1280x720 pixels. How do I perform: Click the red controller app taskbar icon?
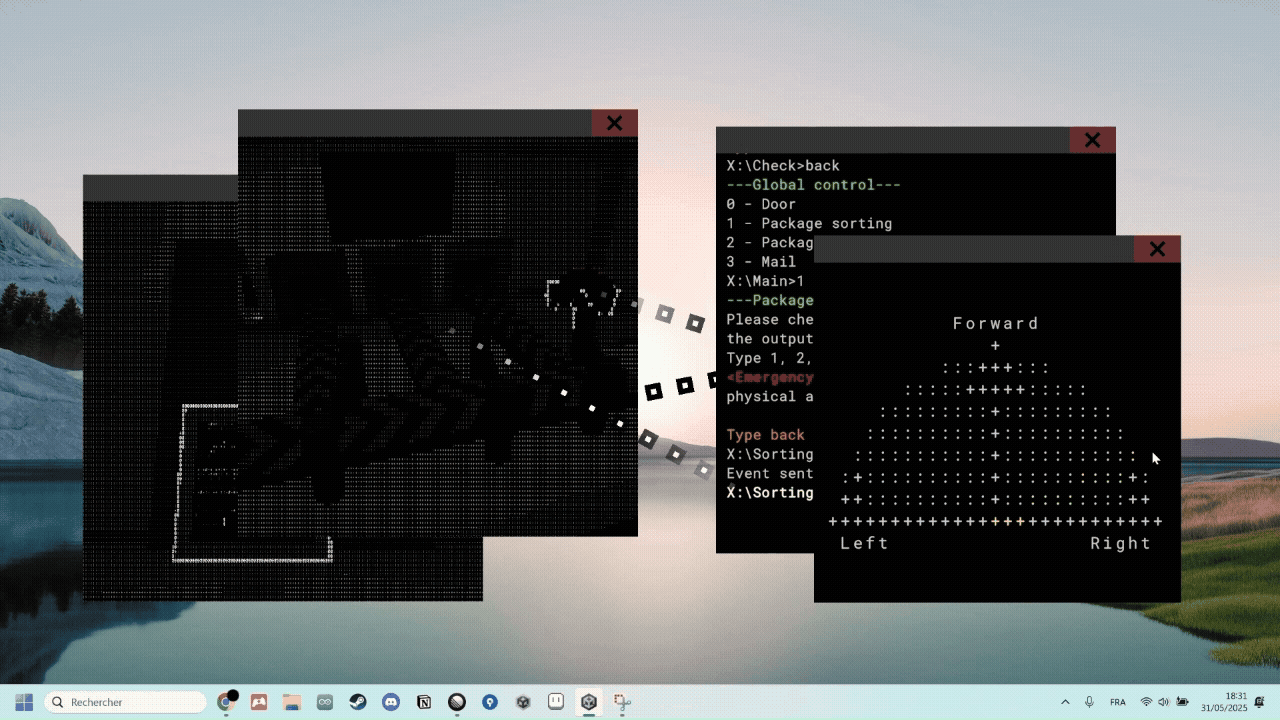(x=259, y=702)
